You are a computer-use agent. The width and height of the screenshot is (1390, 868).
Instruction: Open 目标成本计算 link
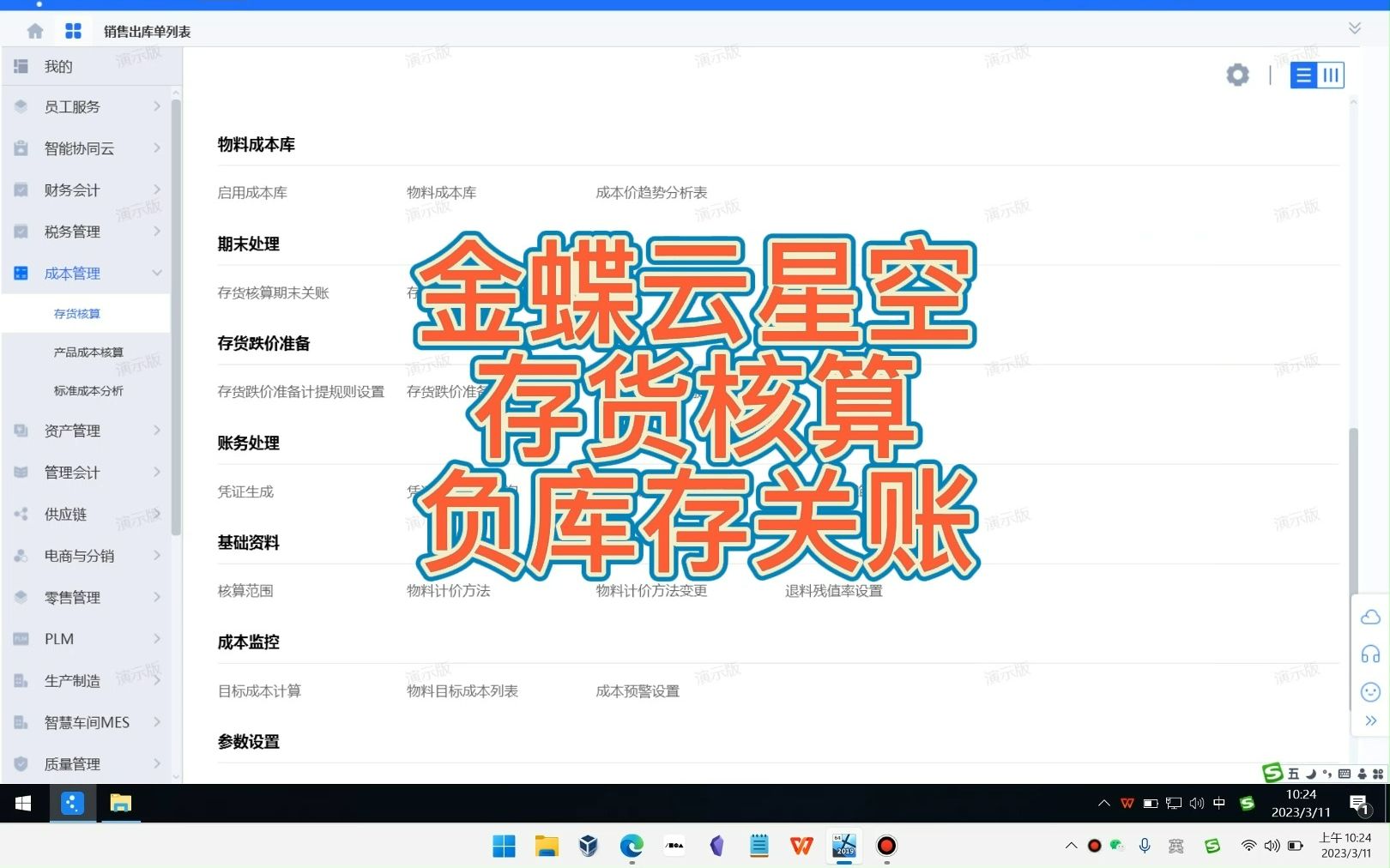point(259,691)
